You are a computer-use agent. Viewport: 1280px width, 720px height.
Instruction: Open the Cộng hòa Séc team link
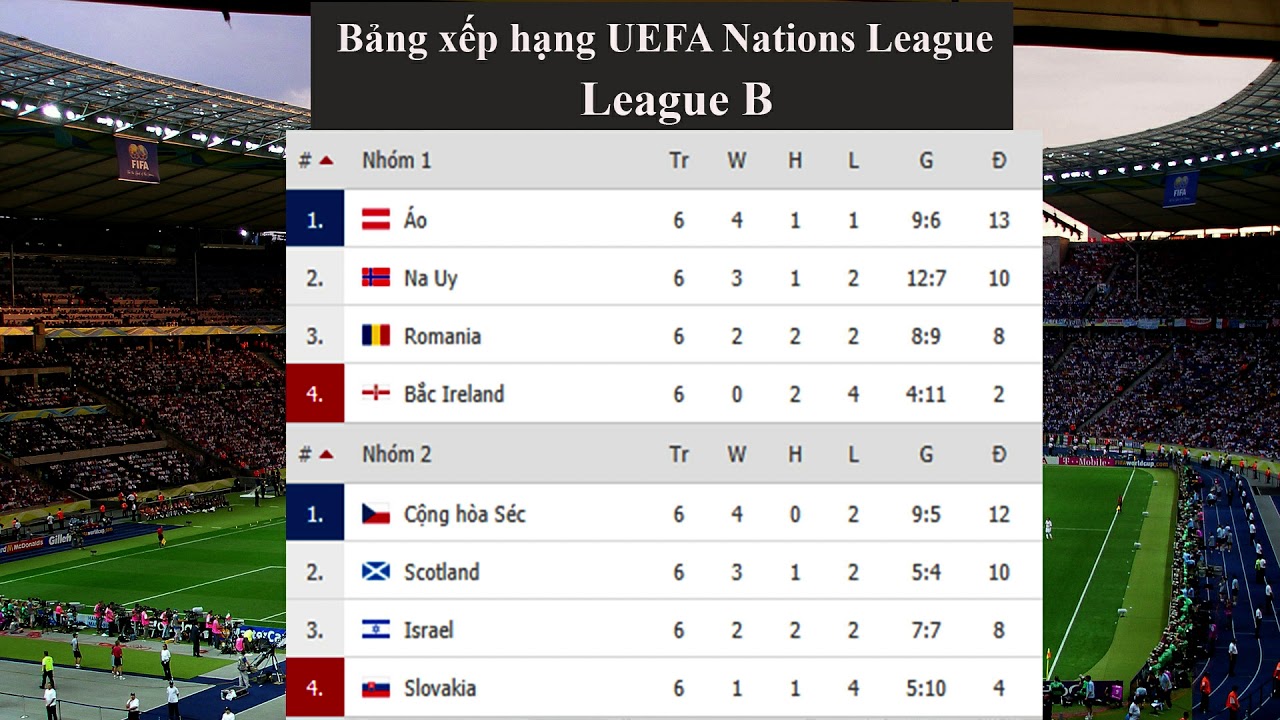tap(464, 514)
